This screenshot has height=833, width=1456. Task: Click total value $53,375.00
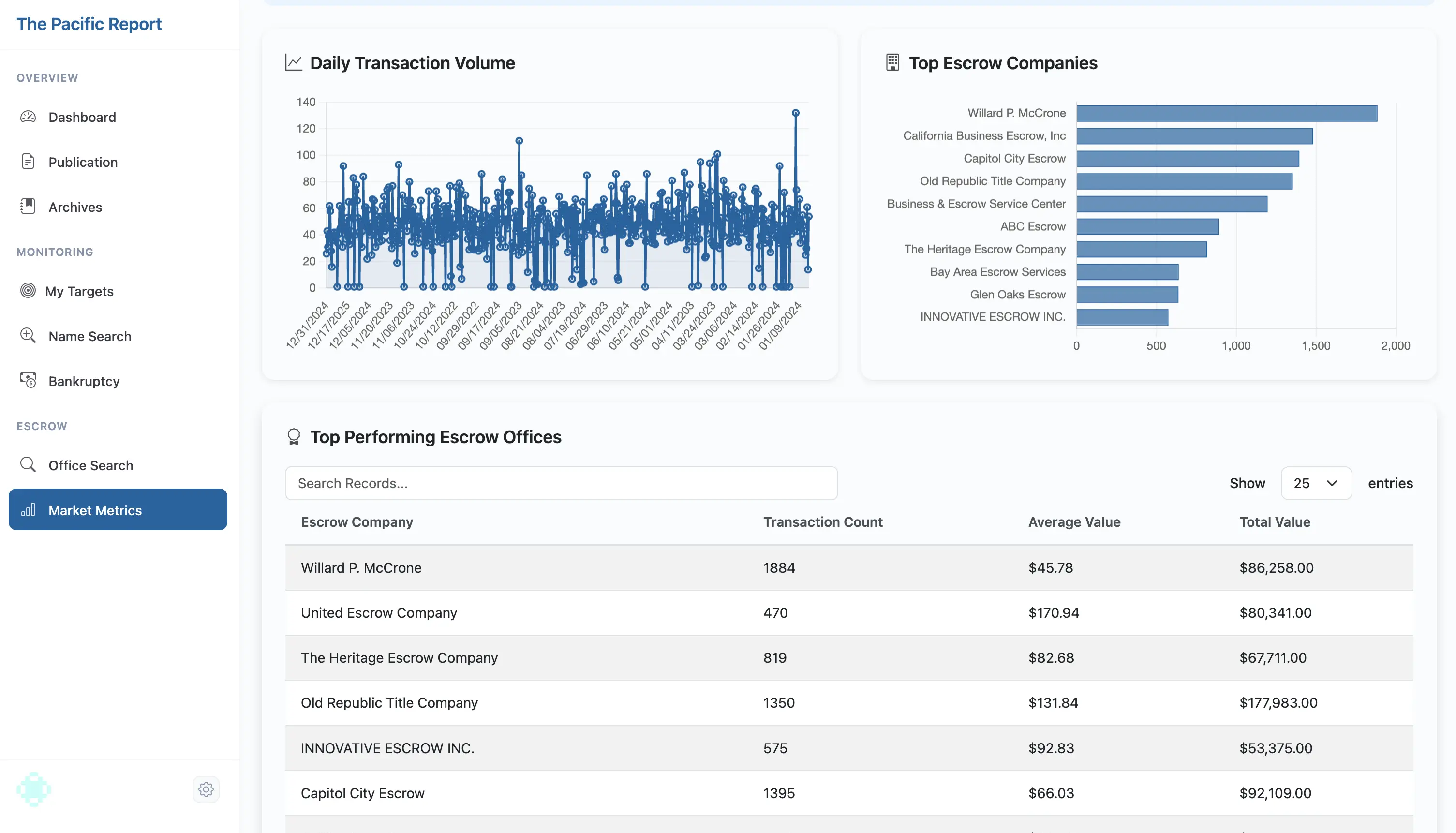1276,748
